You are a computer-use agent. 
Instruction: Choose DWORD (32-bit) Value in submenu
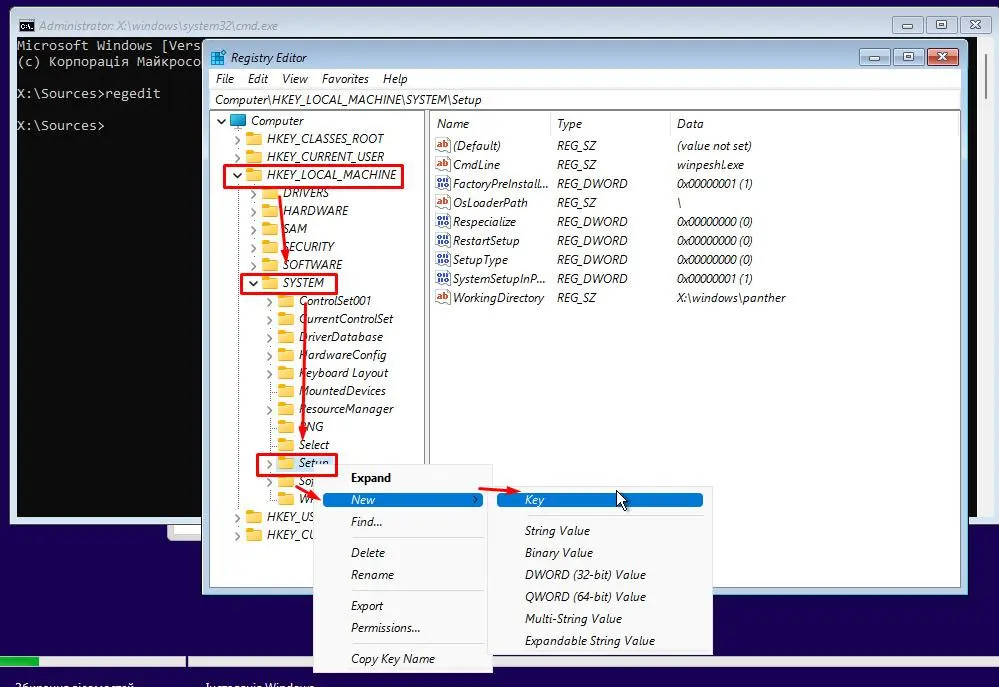585,575
